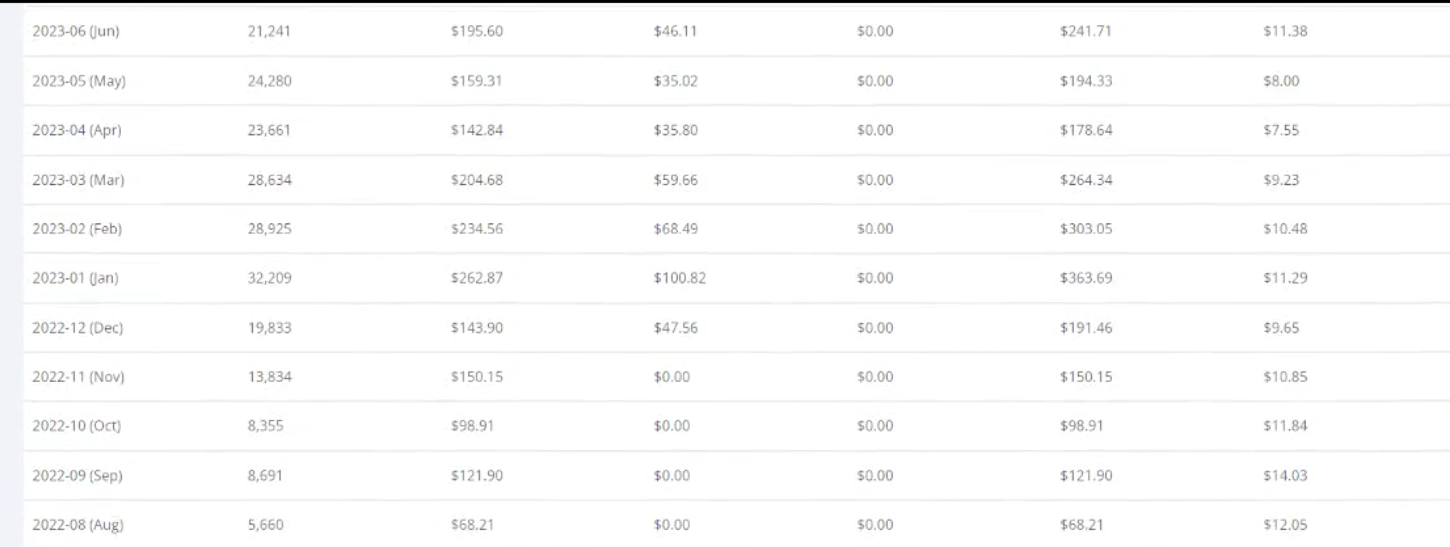Select the 2023-06 (Jun) row label
Image resolution: width=1450 pixels, height=547 pixels.
coord(76,31)
